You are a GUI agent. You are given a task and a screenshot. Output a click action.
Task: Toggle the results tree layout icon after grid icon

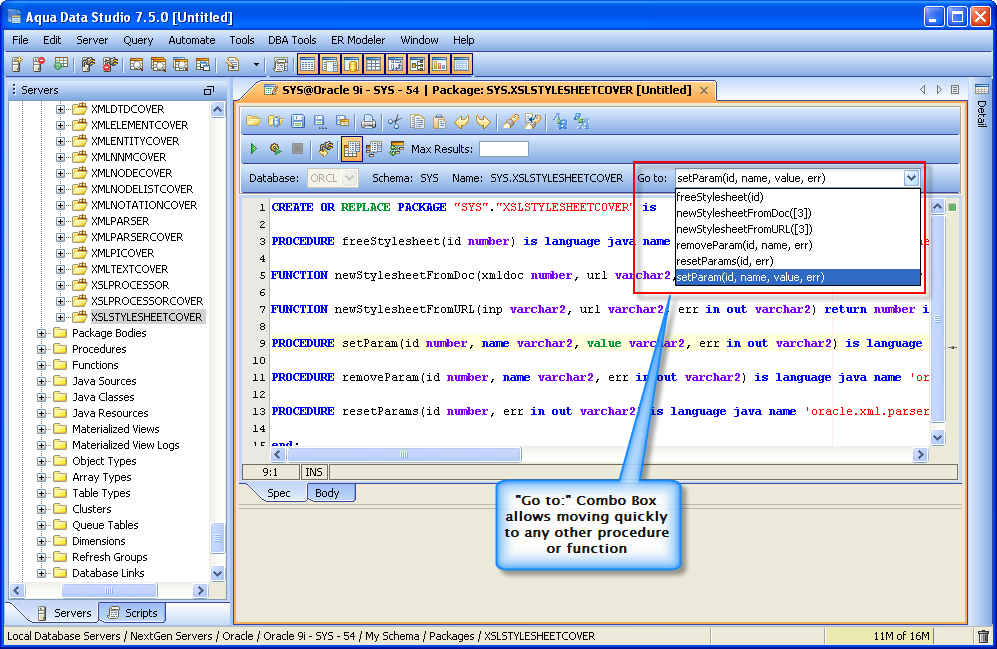[374, 149]
